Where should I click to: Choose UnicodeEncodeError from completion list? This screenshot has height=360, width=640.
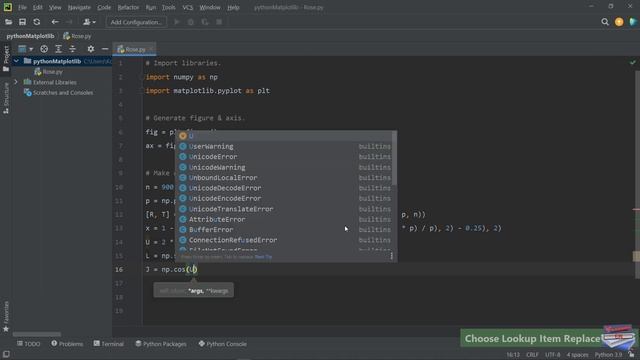[x=285, y=198]
